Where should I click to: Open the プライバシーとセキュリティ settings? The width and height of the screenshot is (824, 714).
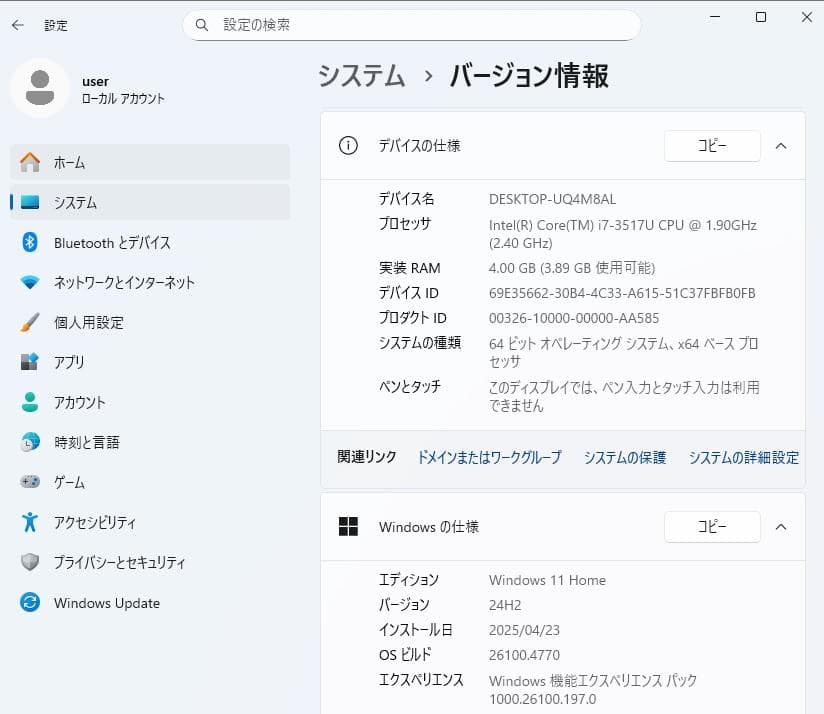click(120, 562)
